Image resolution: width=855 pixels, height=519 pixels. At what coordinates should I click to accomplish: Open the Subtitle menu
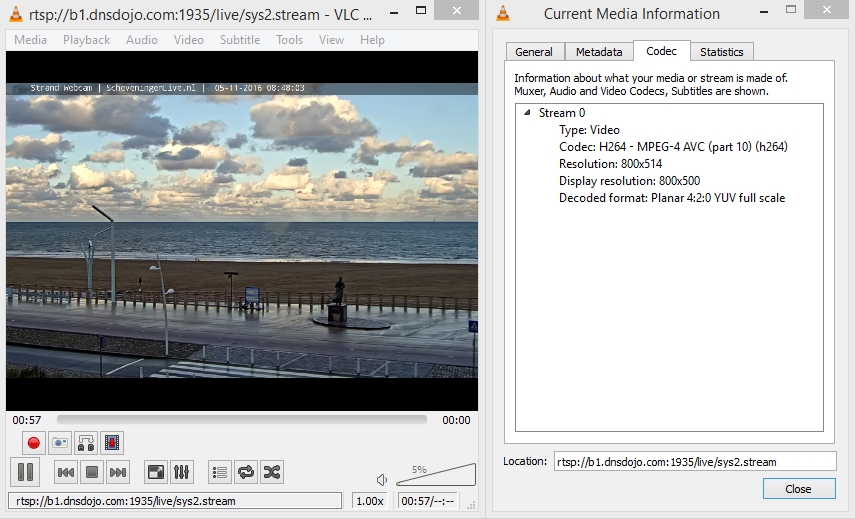240,40
